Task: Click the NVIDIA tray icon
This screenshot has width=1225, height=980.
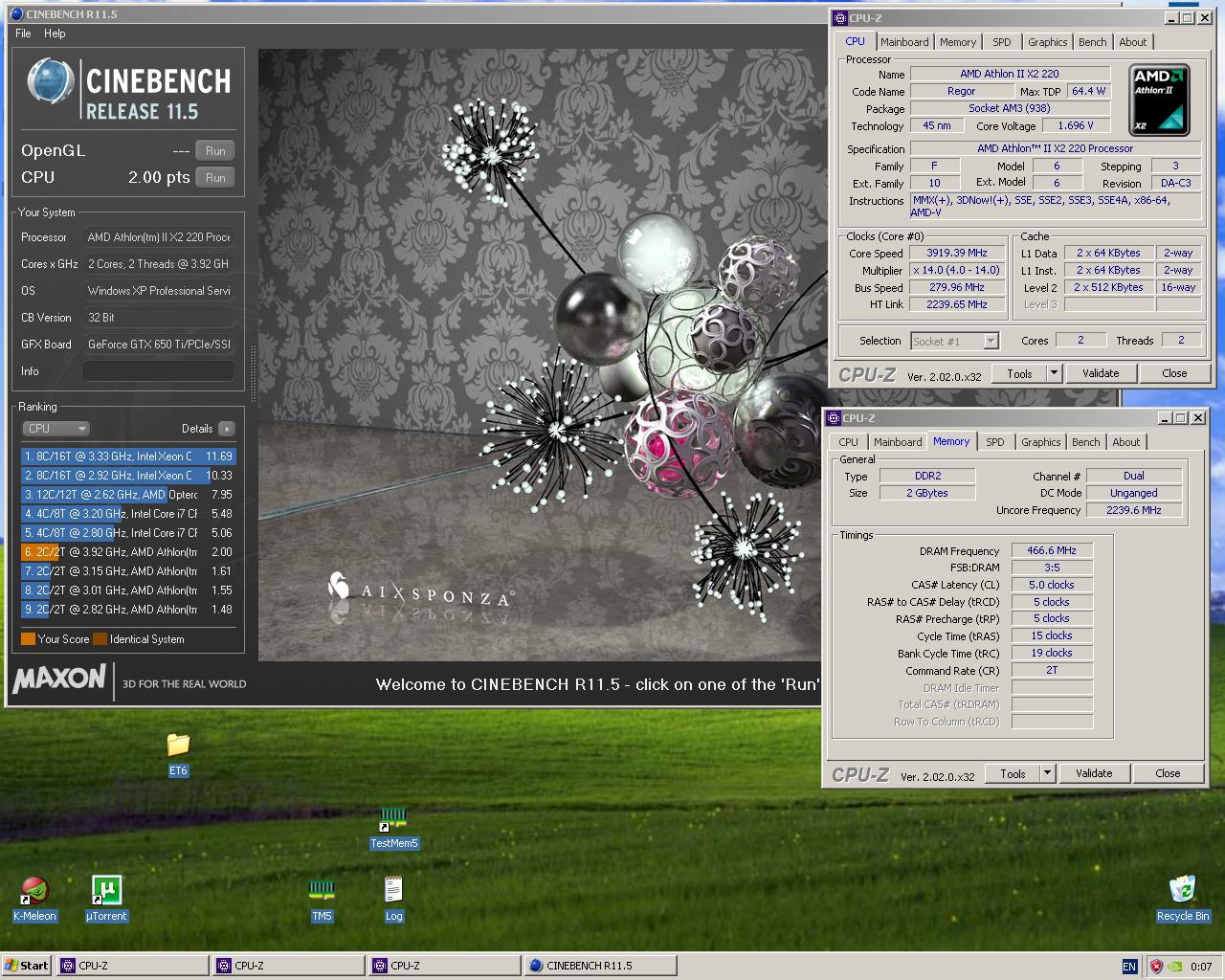Action: click(1176, 967)
